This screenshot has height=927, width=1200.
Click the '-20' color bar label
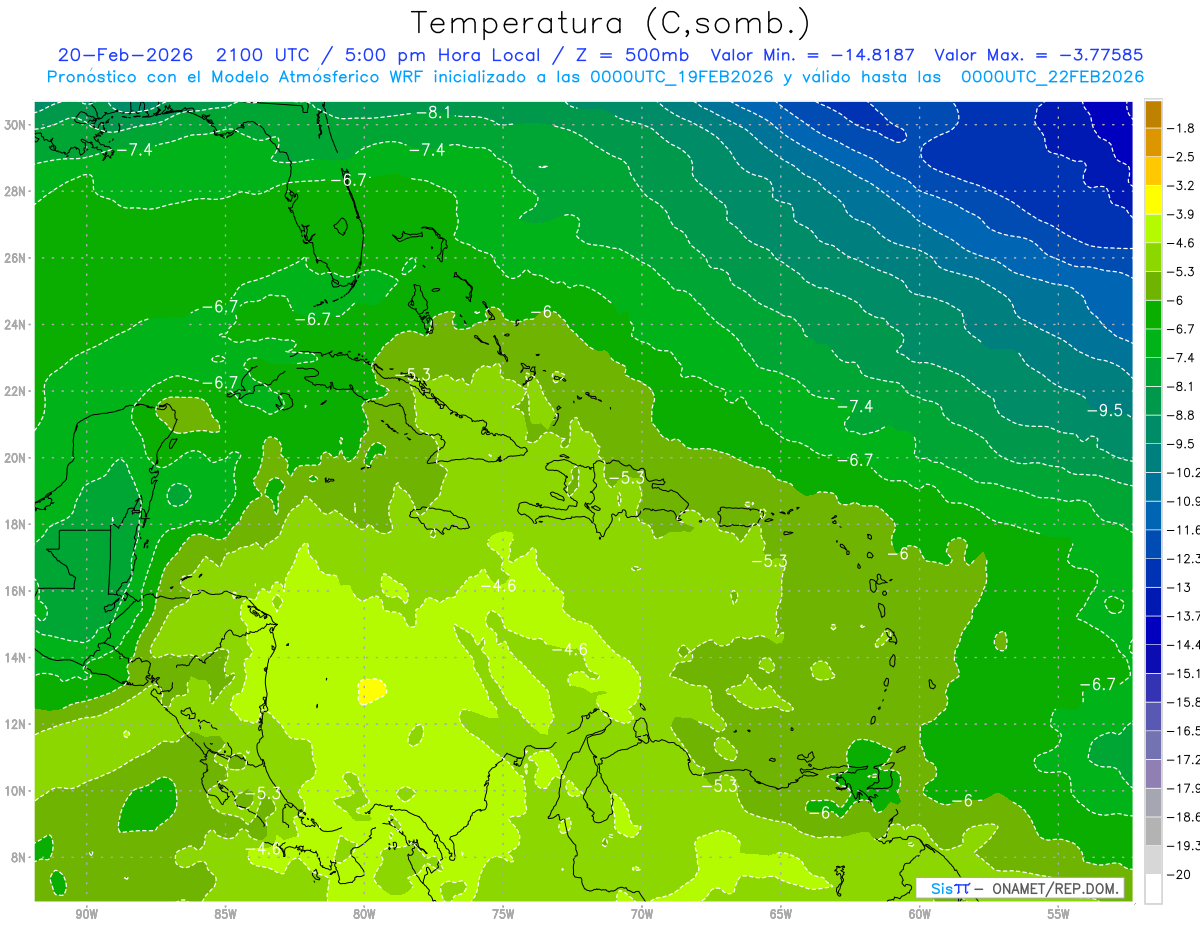(x=1180, y=874)
